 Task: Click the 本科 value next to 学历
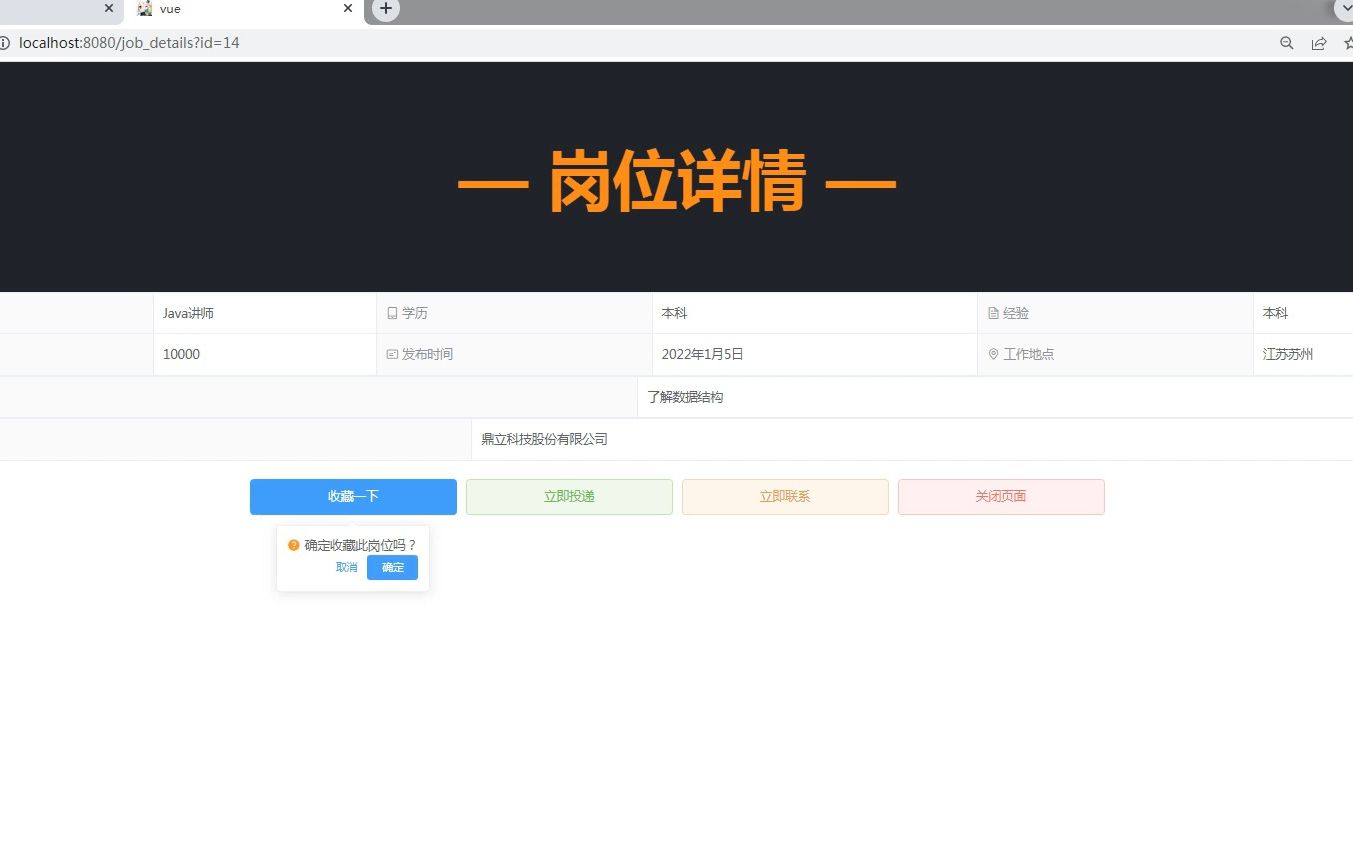click(674, 313)
